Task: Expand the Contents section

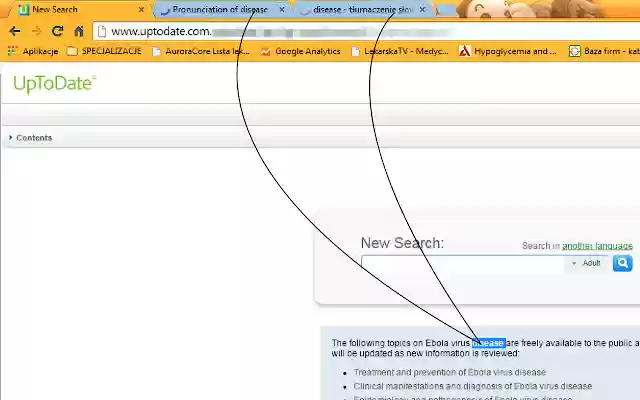Action: (31, 138)
